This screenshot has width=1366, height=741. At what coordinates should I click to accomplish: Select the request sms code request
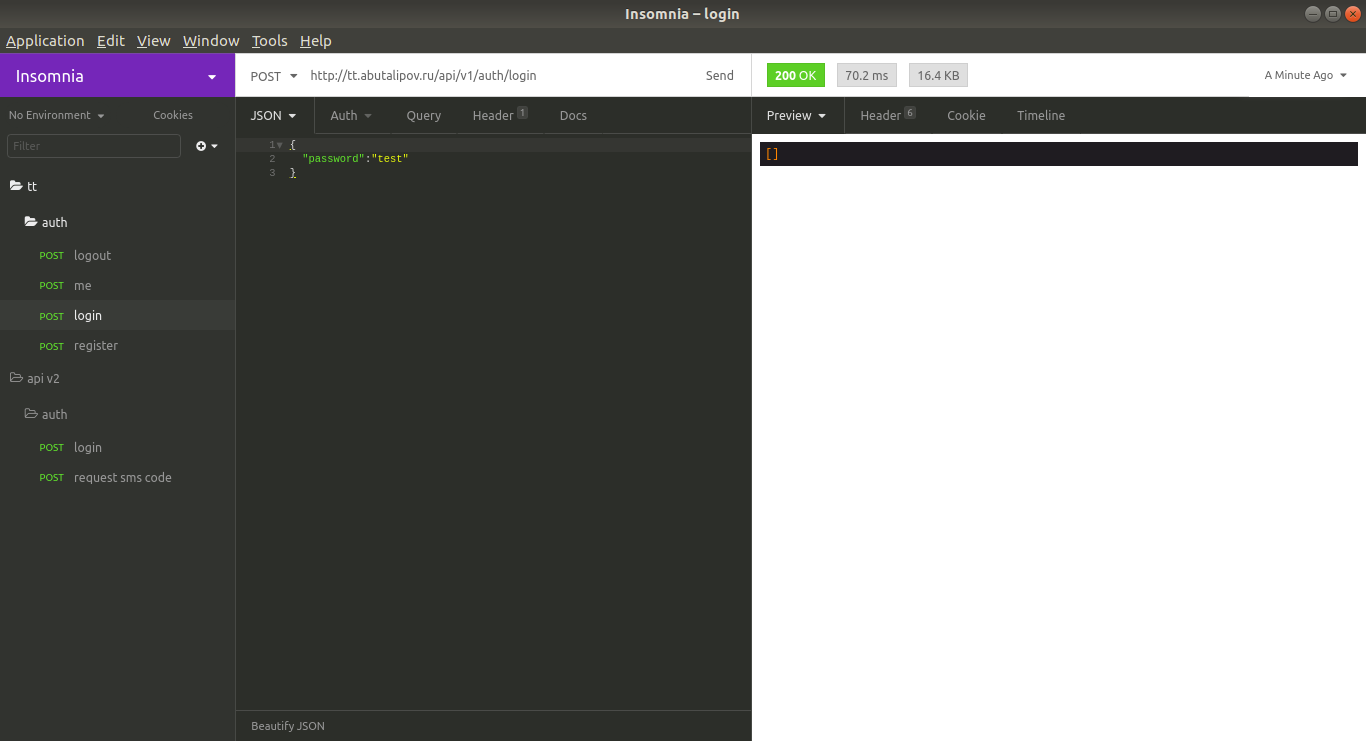pyautogui.click(x=117, y=477)
